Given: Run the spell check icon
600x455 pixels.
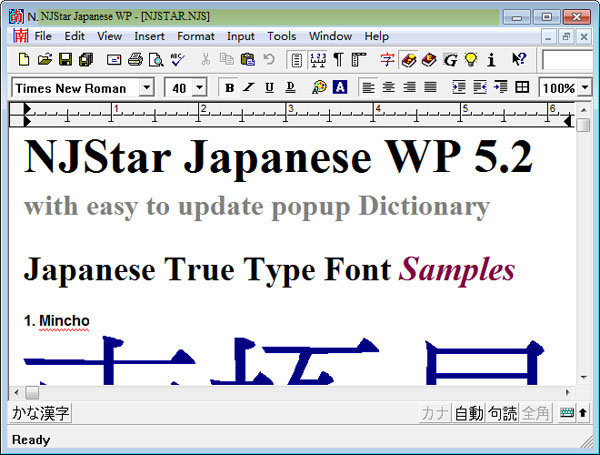Looking at the screenshot, I should (178, 60).
